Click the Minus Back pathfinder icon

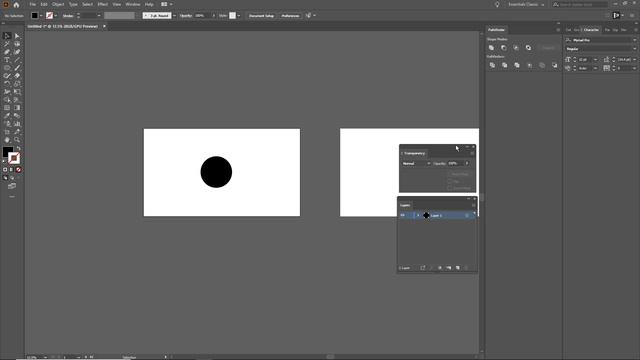click(554, 65)
